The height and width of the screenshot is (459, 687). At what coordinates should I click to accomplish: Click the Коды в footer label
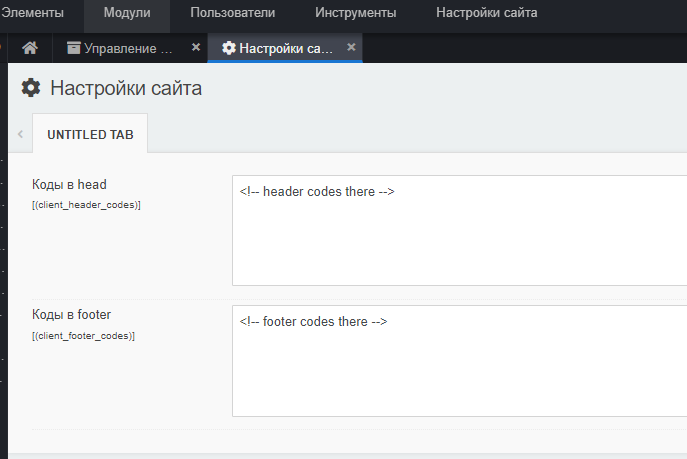71,315
